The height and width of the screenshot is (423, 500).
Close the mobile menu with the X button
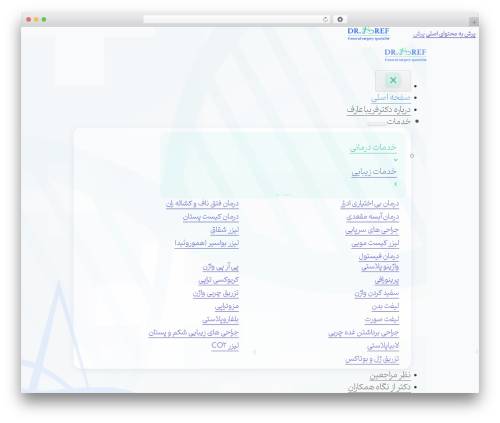click(x=393, y=80)
